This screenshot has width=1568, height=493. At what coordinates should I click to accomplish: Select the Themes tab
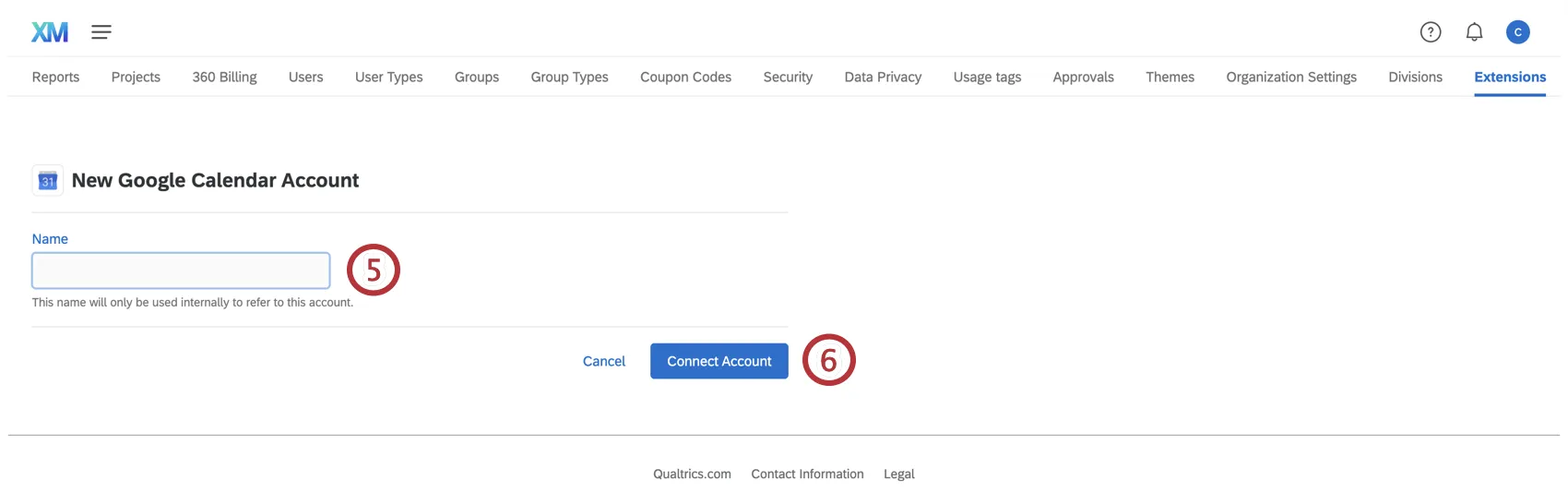point(1170,77)
